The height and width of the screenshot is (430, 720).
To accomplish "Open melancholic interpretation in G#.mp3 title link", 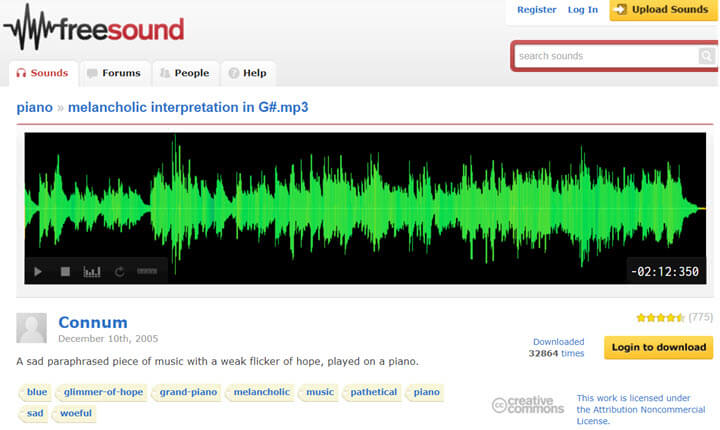I will (x=188, y=108).
